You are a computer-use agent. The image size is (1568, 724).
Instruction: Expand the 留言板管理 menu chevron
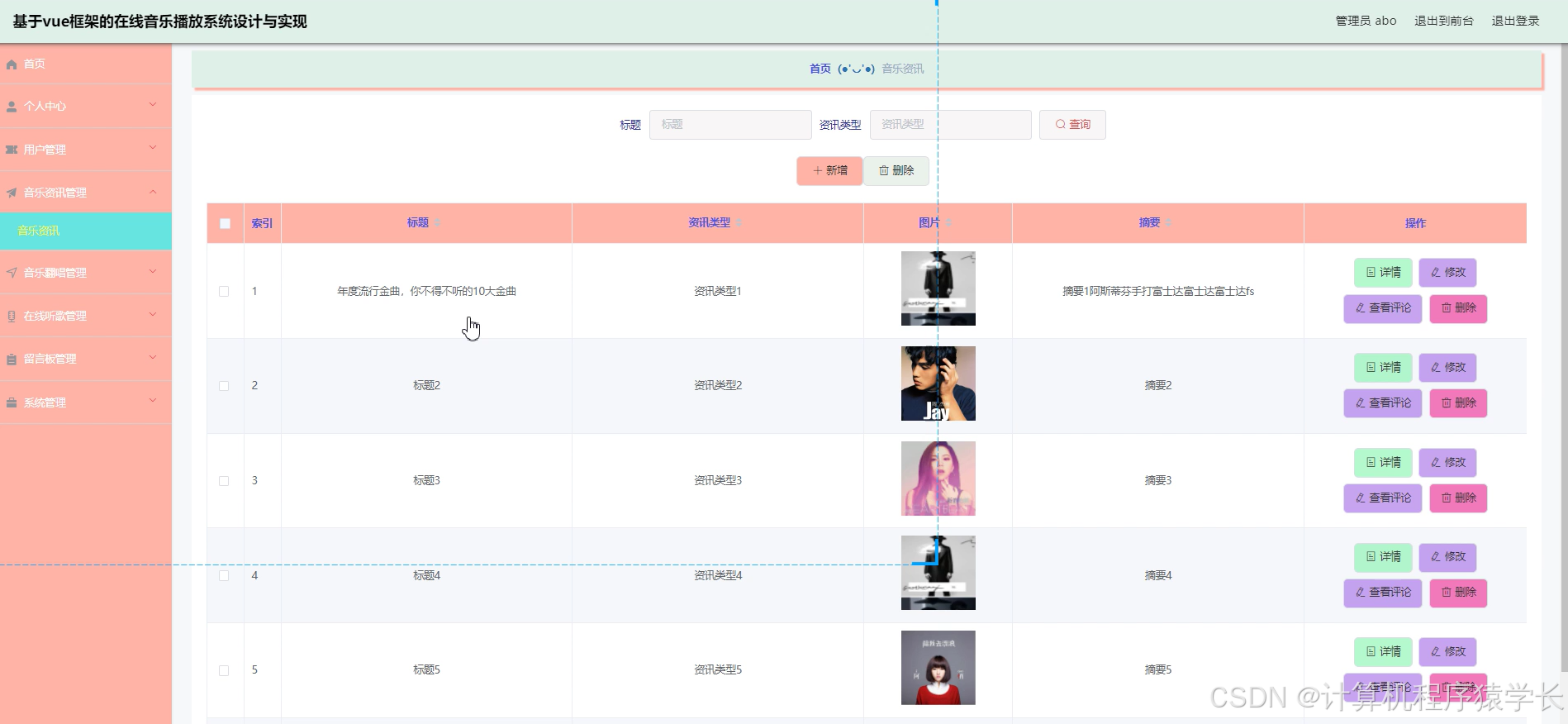pyautogui.click(x=153, y=357)
